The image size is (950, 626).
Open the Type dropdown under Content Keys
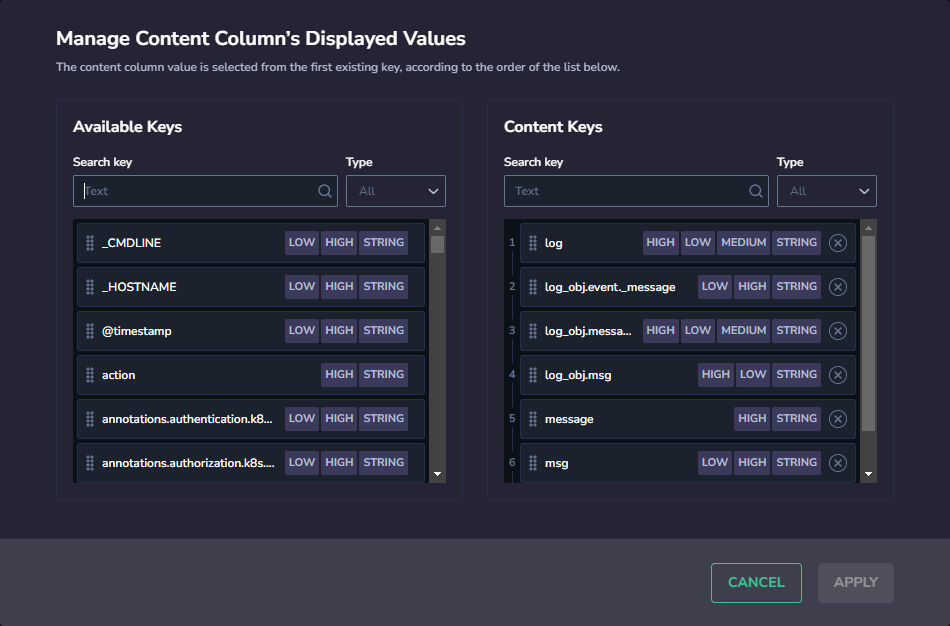pyautogui.click(x=826, y=191)
